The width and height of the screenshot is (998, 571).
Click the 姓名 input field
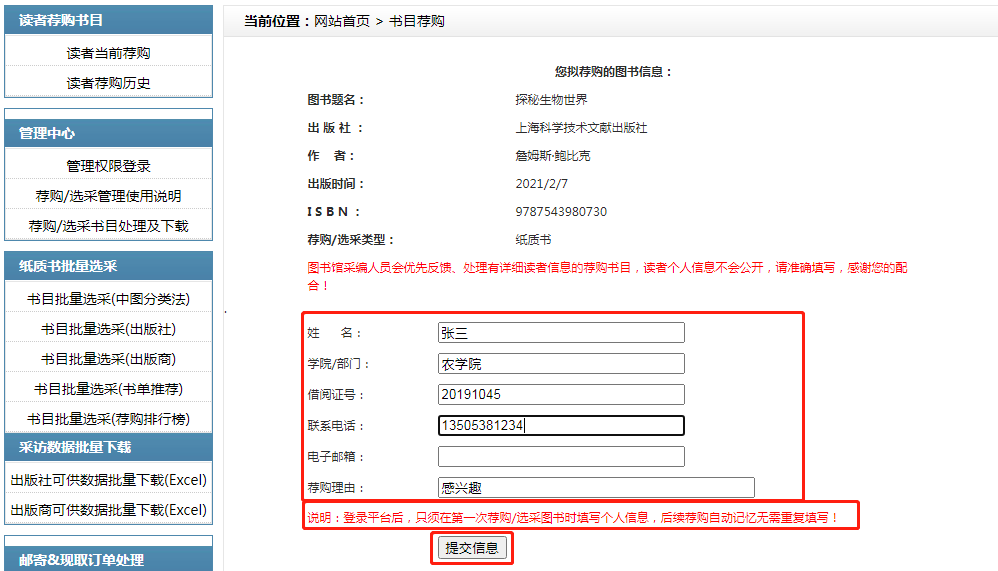click(560, 333)
